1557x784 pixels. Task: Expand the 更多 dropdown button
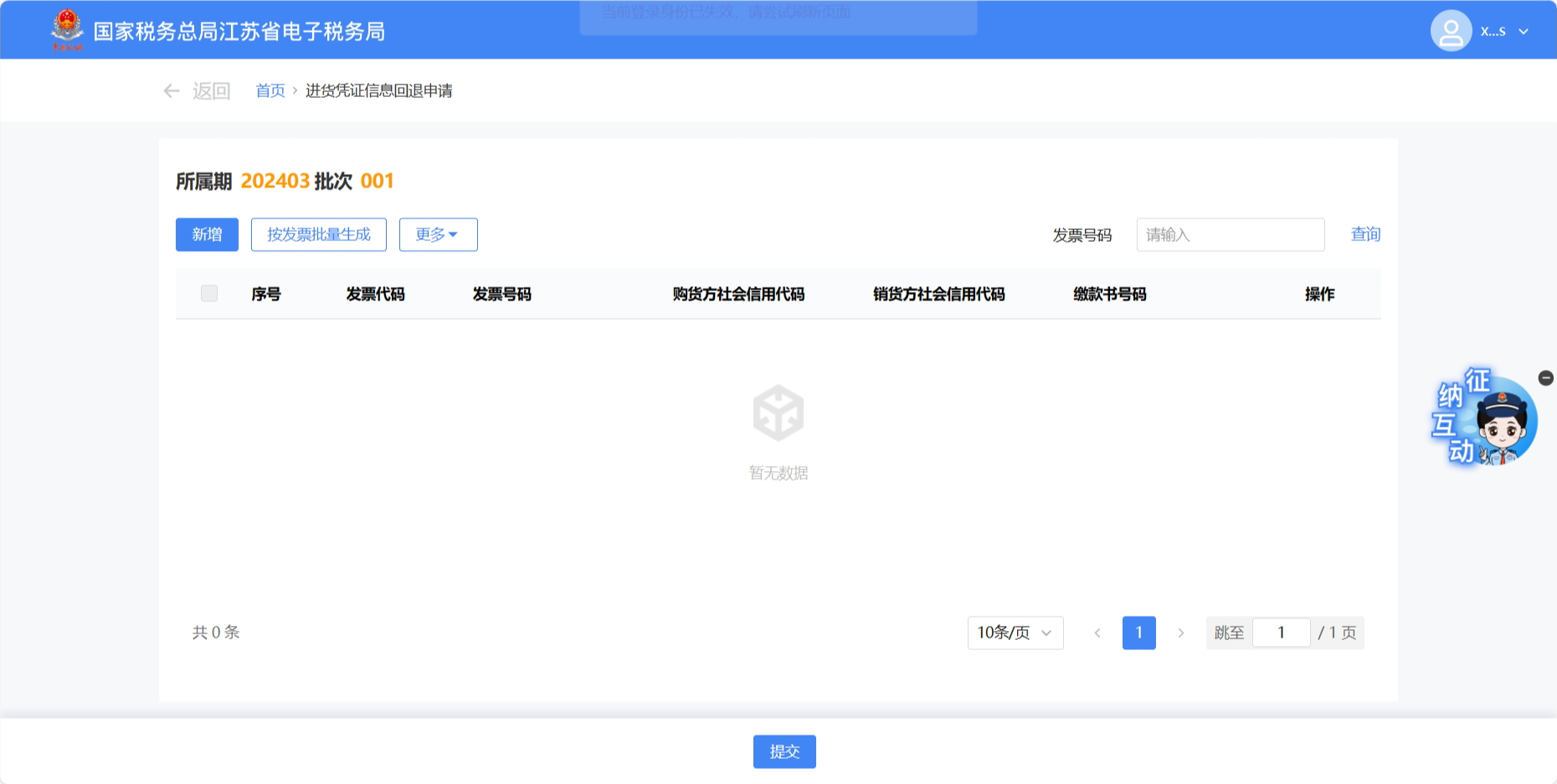[438, 235]
